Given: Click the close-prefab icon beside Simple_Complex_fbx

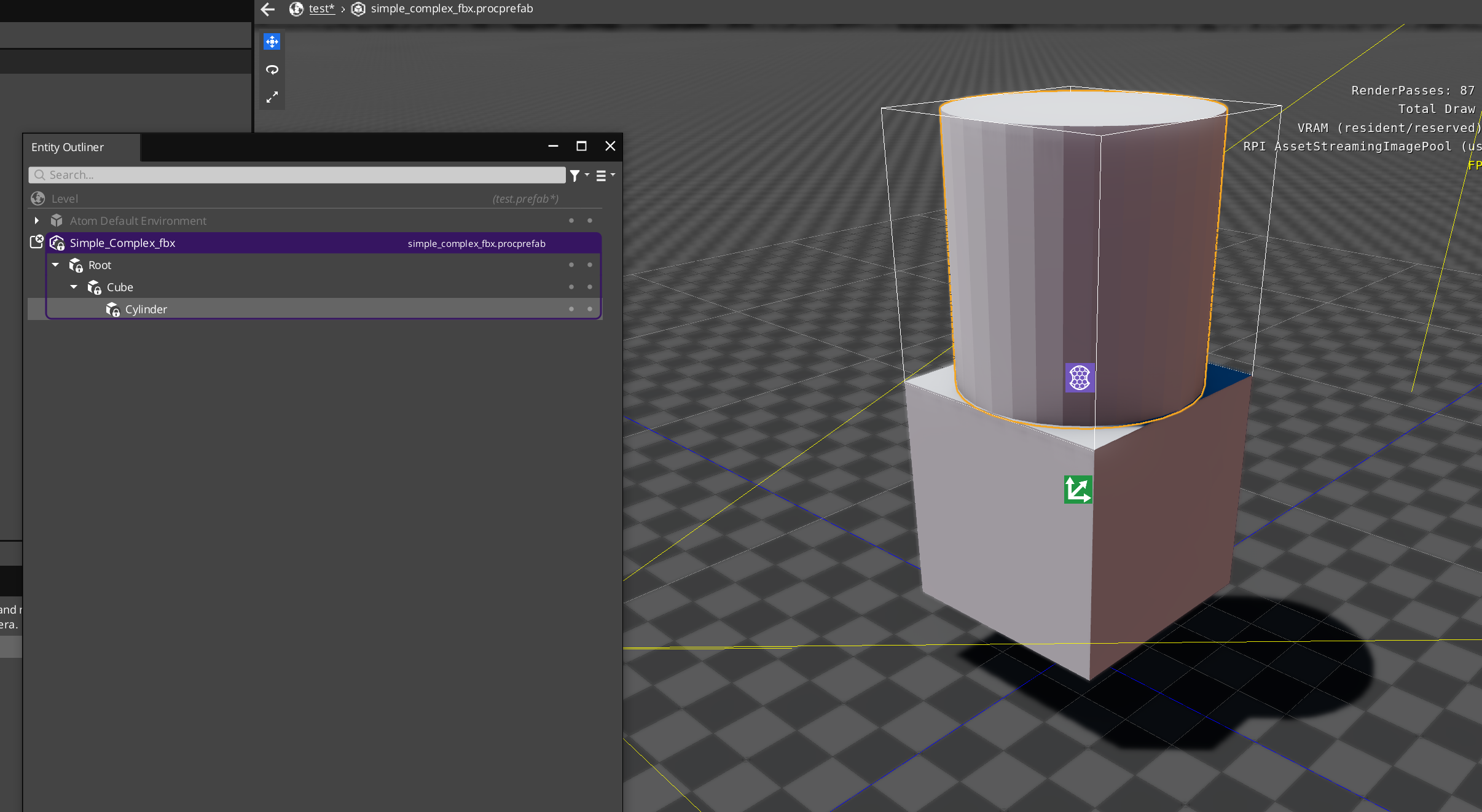Looking at the screenshot, I should coord(37,242).
